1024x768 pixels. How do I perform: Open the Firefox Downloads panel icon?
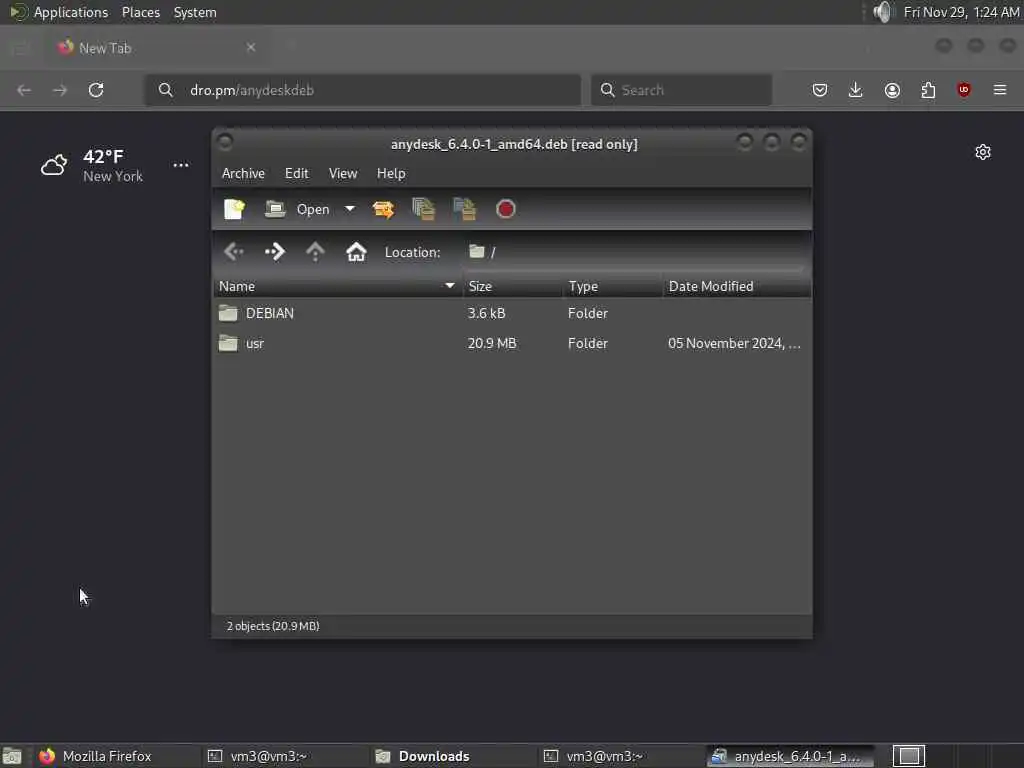tap(856, 90)
